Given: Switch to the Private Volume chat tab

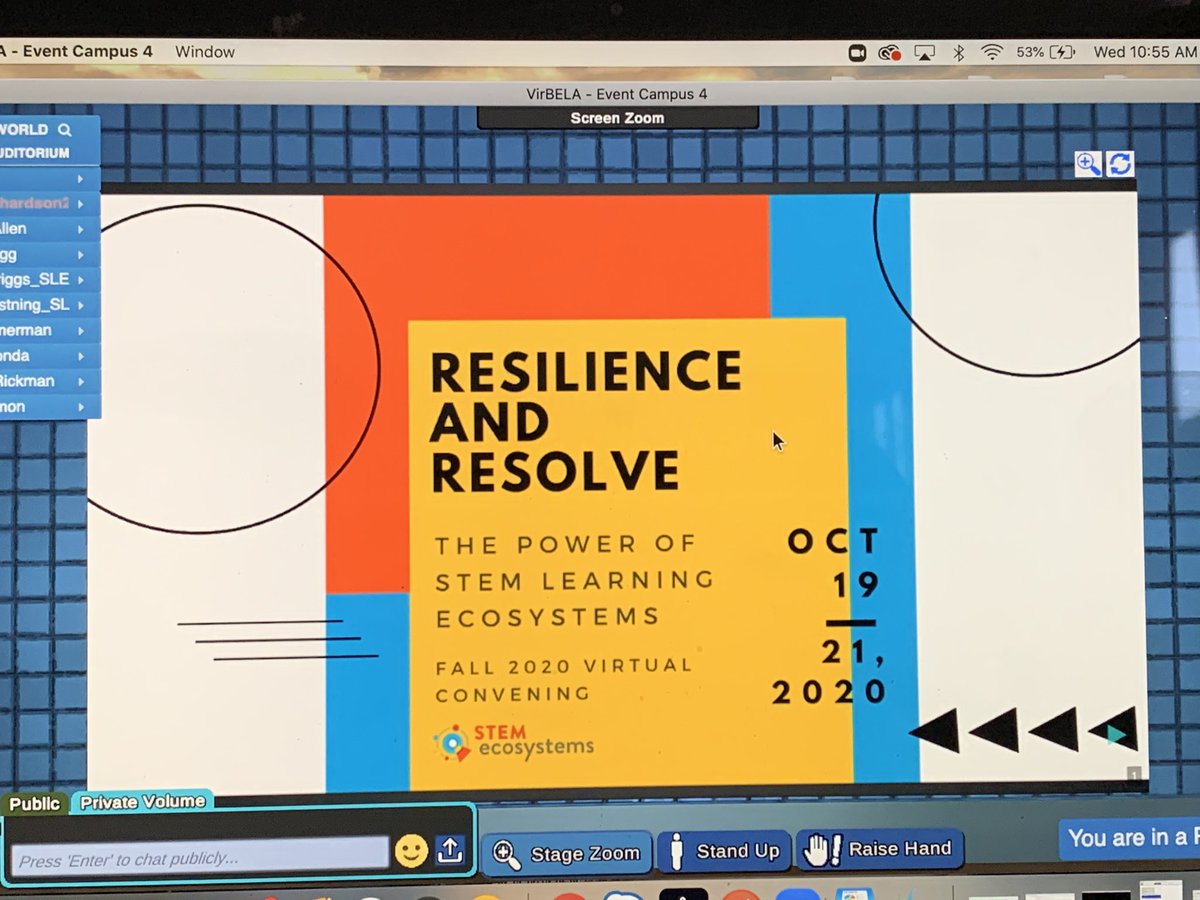Looking at the screenshot, I should (x=141, y=801).
